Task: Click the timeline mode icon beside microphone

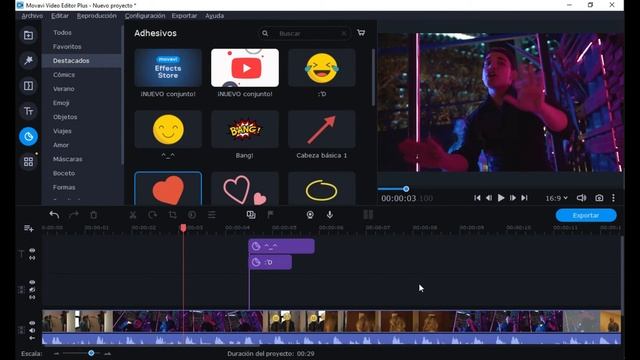Action: click(x=368, y=215)
